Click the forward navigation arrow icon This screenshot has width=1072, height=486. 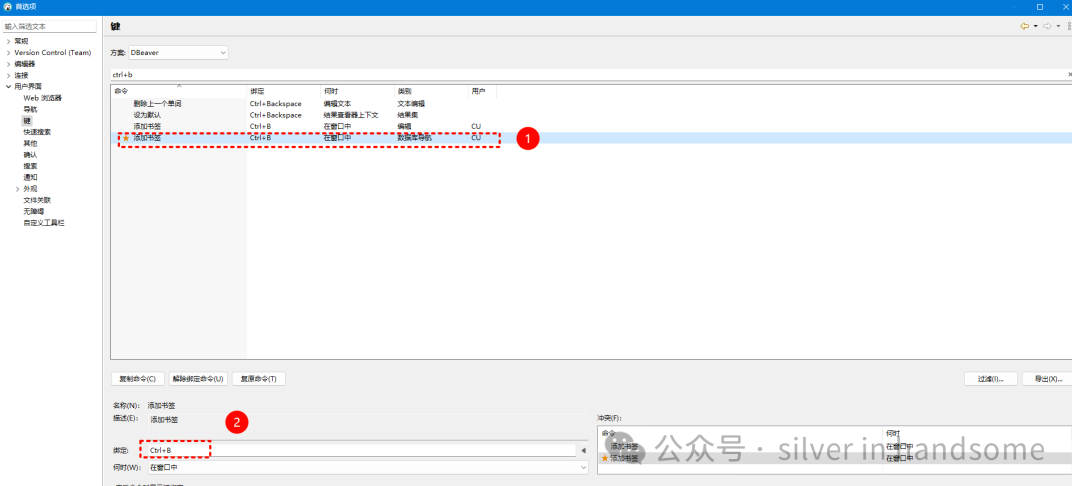tap(1046, 26)
